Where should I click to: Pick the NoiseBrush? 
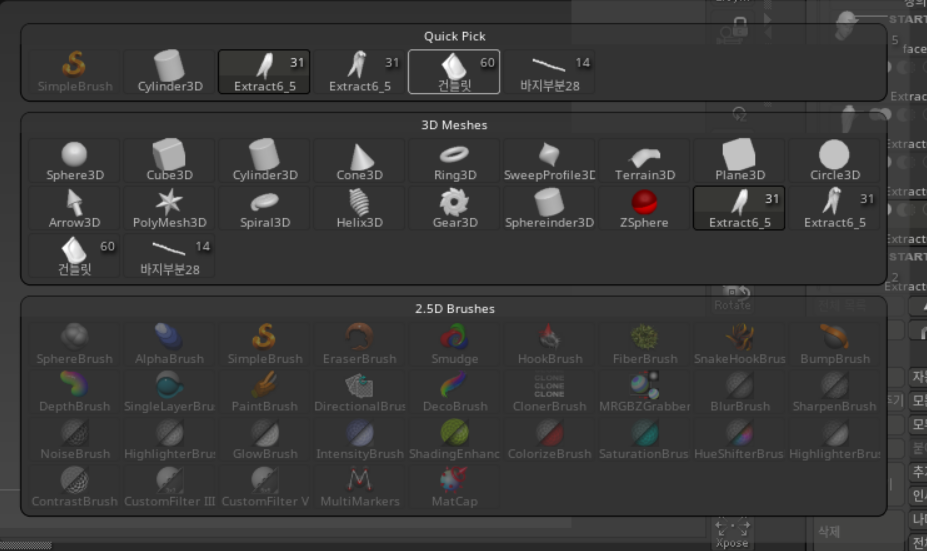pos(74,439)
